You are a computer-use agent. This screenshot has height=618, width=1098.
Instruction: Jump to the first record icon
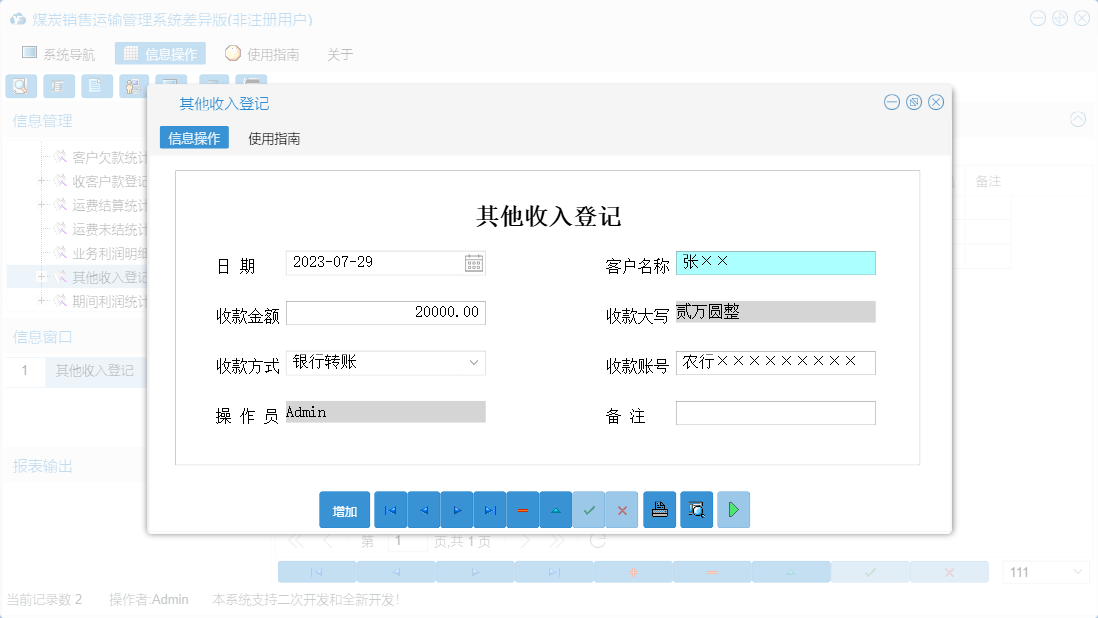point(390,509)
